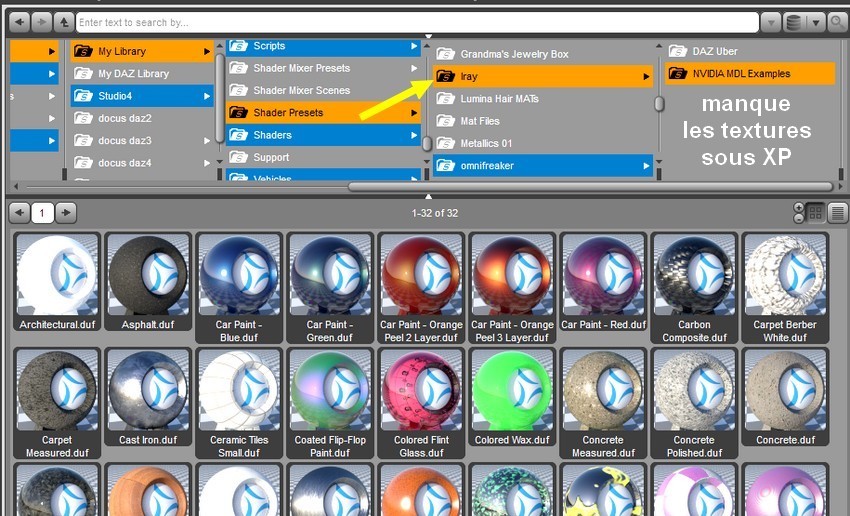The width and height of the screenshot is (850, 516).
Task: Click the page number field showing 1
Action: click(42, 213)
